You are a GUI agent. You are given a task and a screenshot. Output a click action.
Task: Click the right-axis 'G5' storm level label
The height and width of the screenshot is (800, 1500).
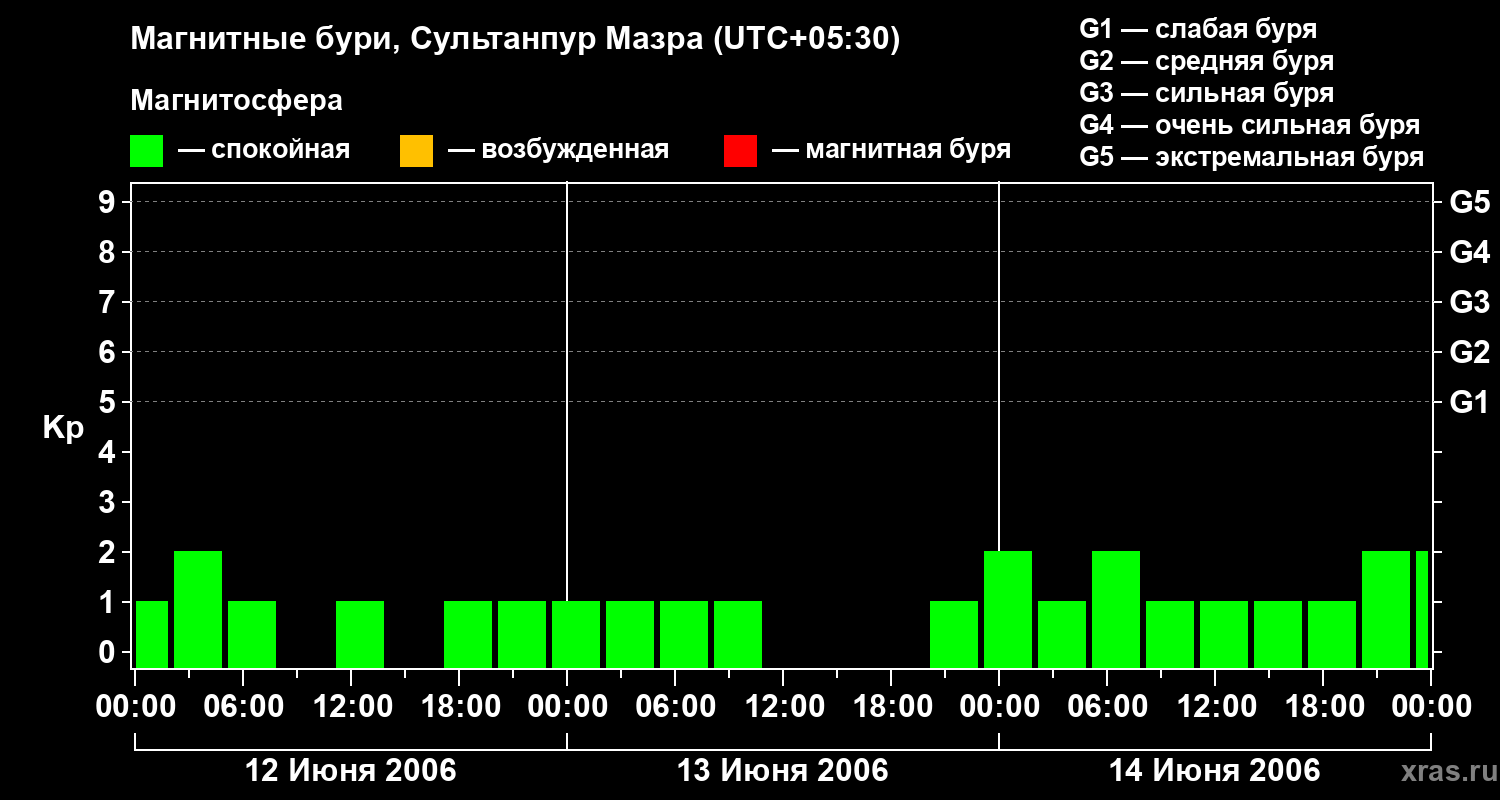1469,202
